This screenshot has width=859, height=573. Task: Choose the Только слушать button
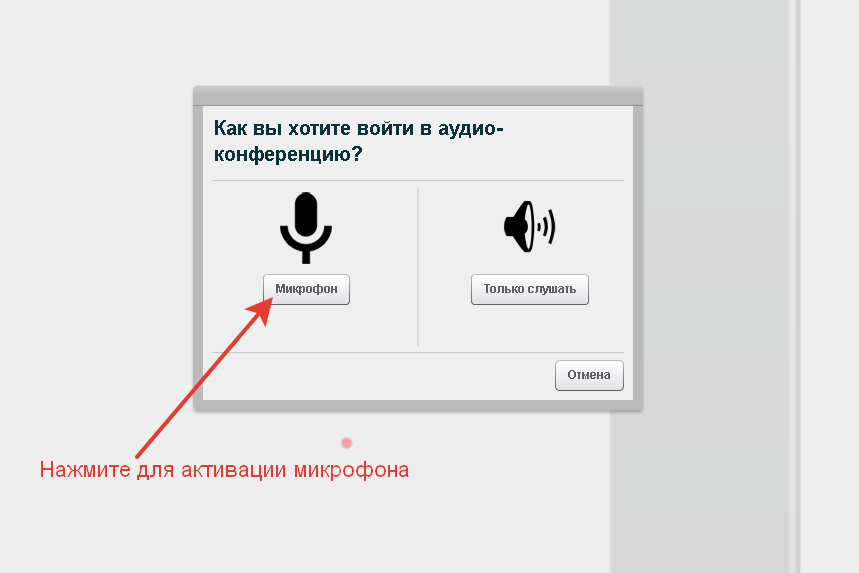pos(529,290)
